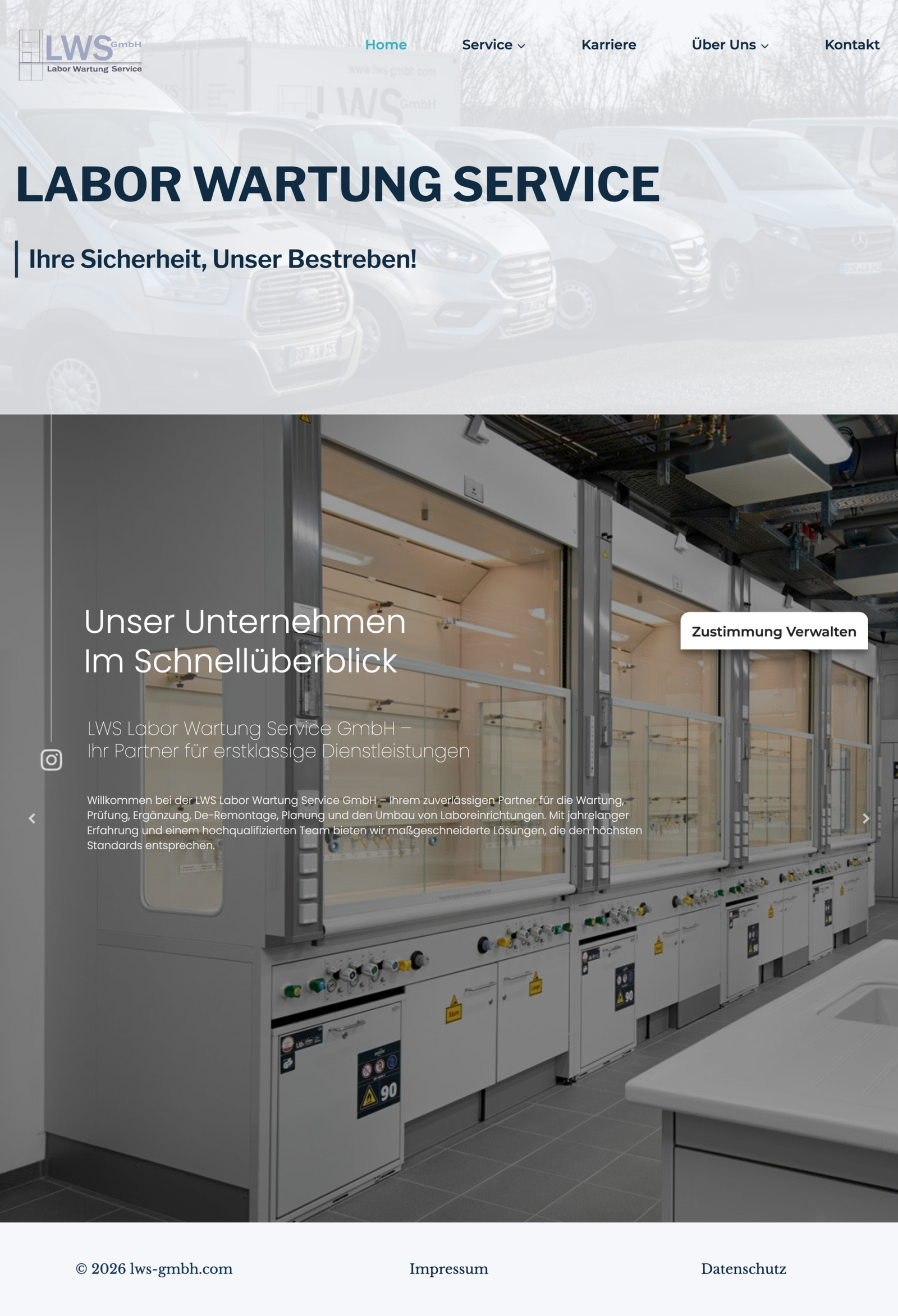Open the LWS Instagram profile icon
898x1316 pixels.
51,760
